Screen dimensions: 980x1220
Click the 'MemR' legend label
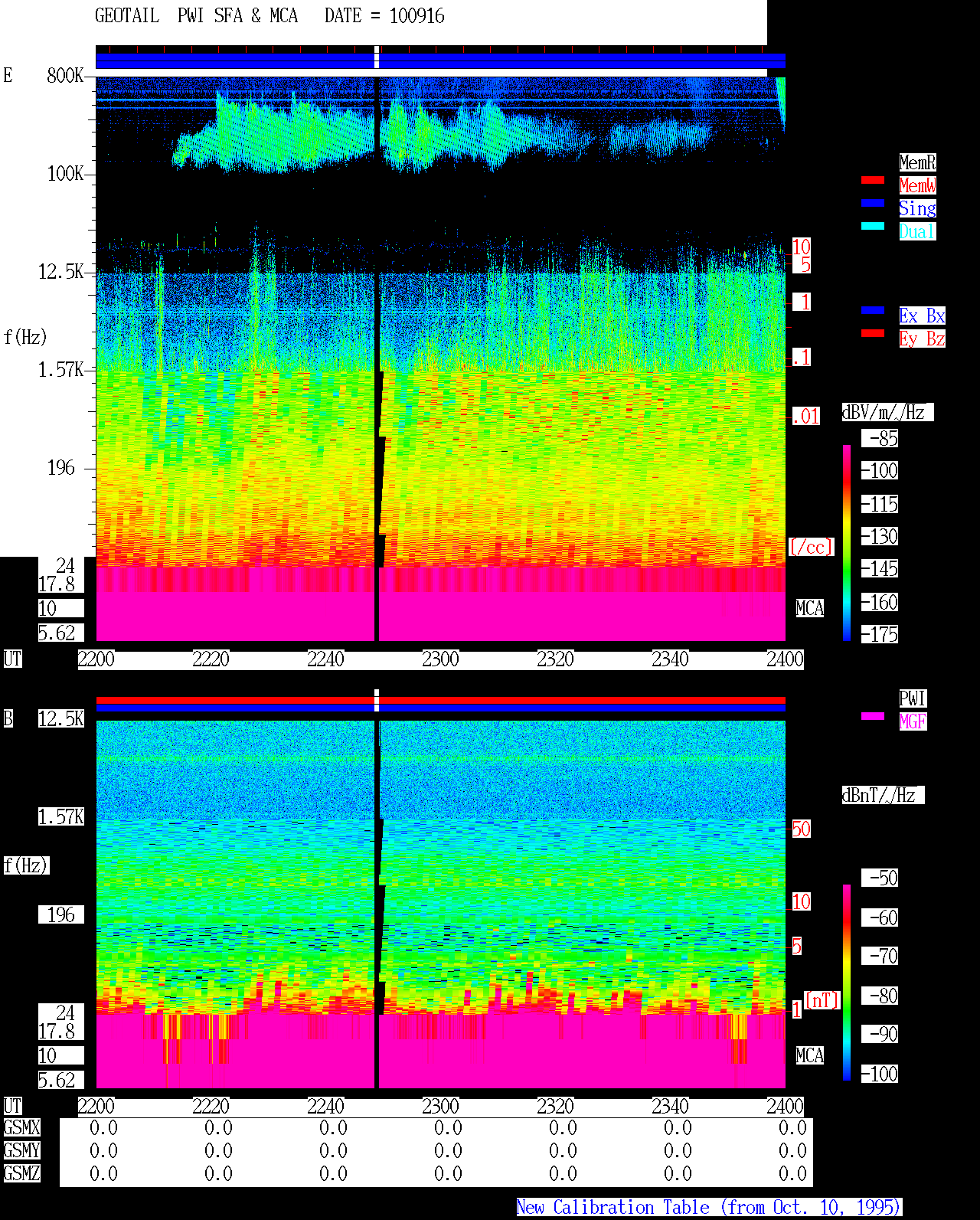point(917,162)
